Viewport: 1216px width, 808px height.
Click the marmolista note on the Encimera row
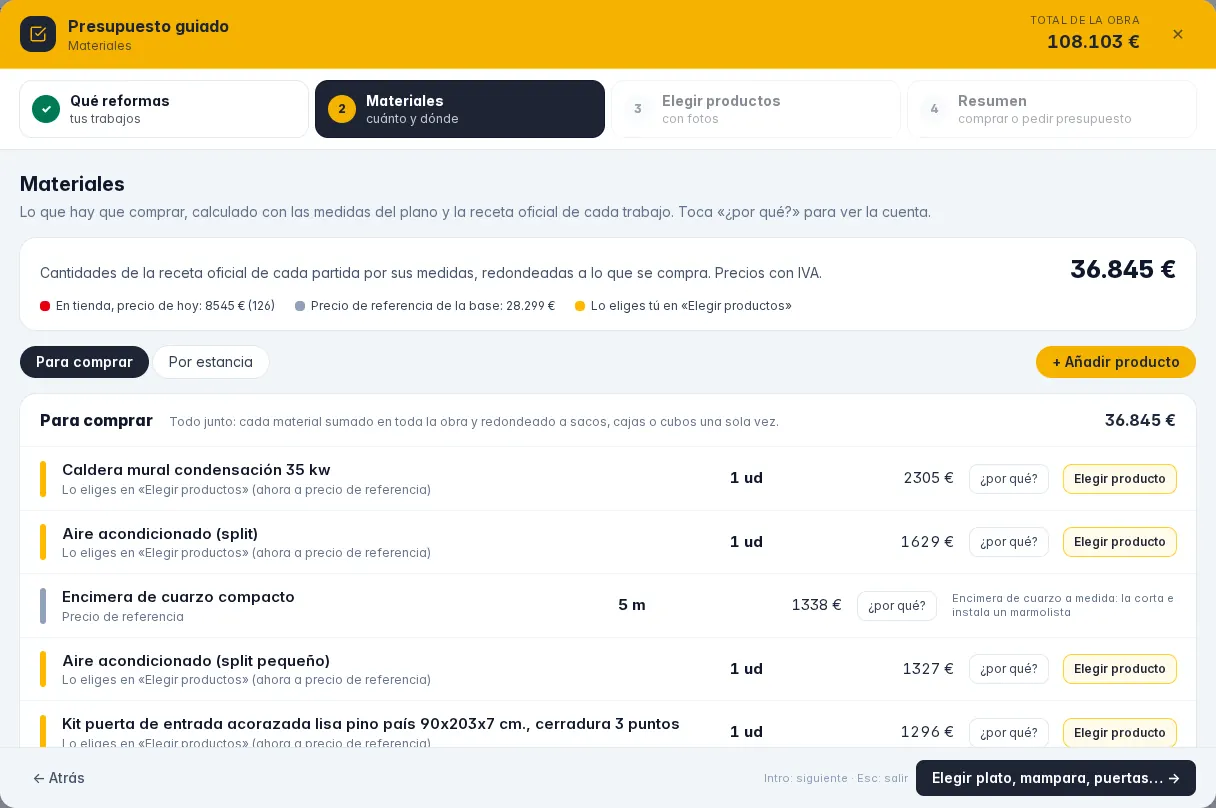1063,605
